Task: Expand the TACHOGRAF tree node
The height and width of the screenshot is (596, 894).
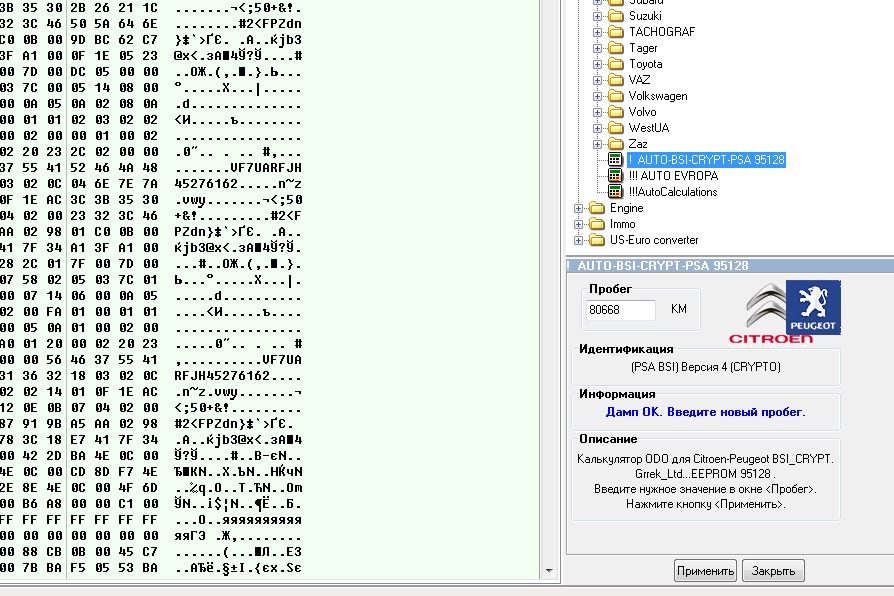Action: [597, 32]
